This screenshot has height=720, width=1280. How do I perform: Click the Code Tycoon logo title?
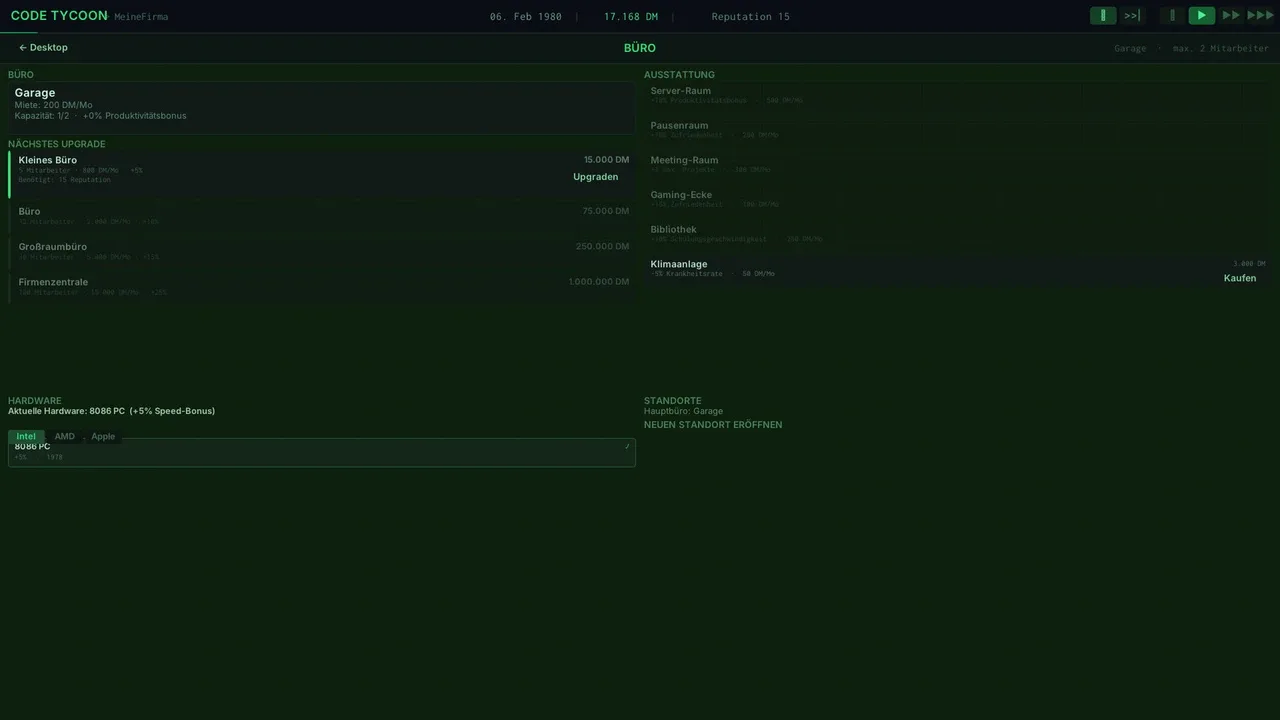point(59,16)
